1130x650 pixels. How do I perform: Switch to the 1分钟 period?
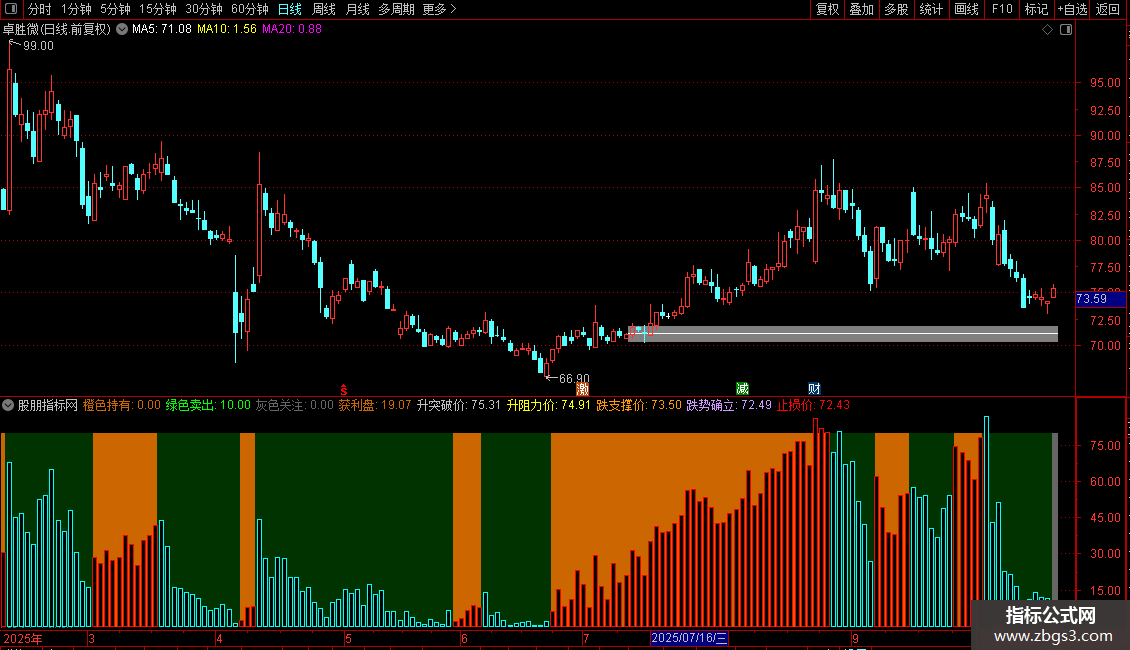76,9
